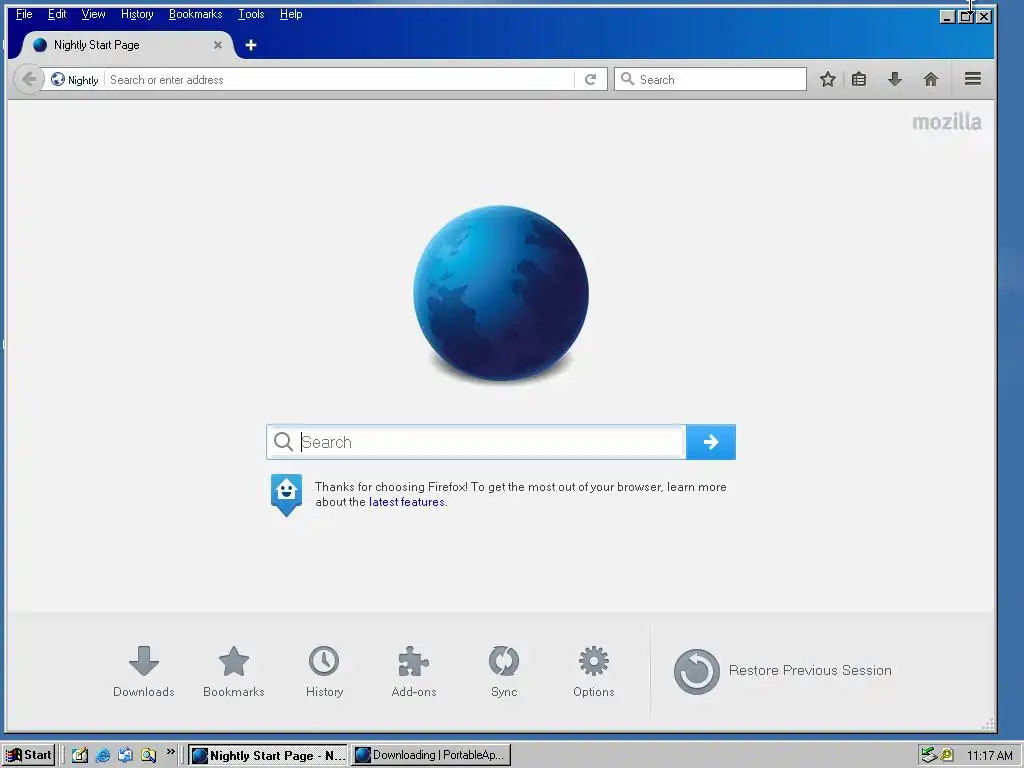
Task: Open Bookmarks from the start page
Action: click(234, 671)
